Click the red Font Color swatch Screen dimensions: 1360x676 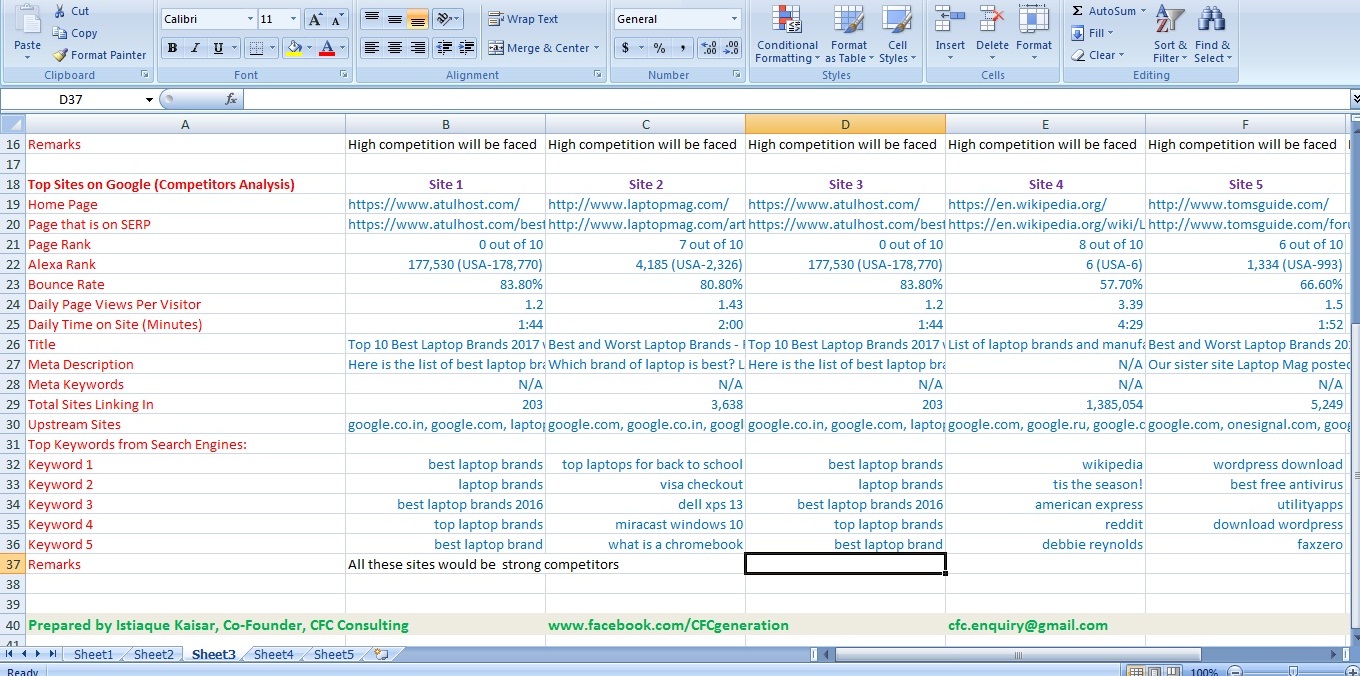click(x=327, y=47)
